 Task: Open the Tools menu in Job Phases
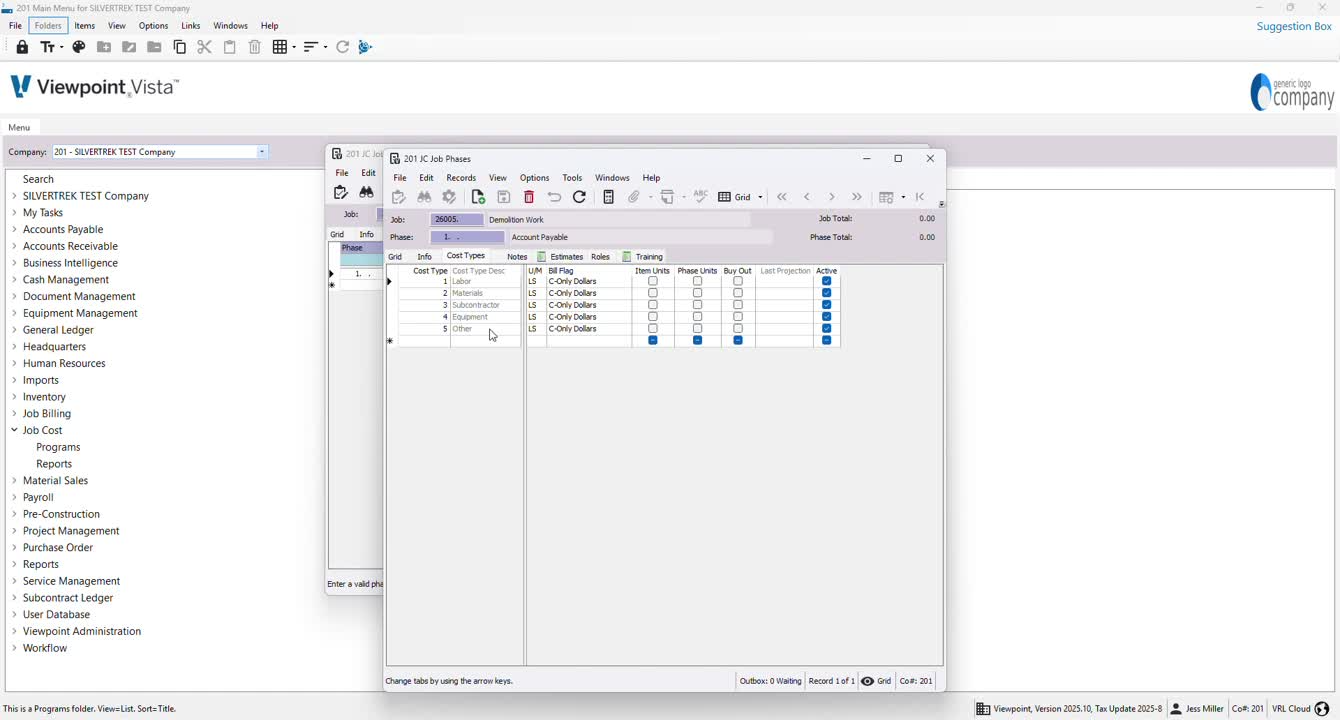point(572,178)
